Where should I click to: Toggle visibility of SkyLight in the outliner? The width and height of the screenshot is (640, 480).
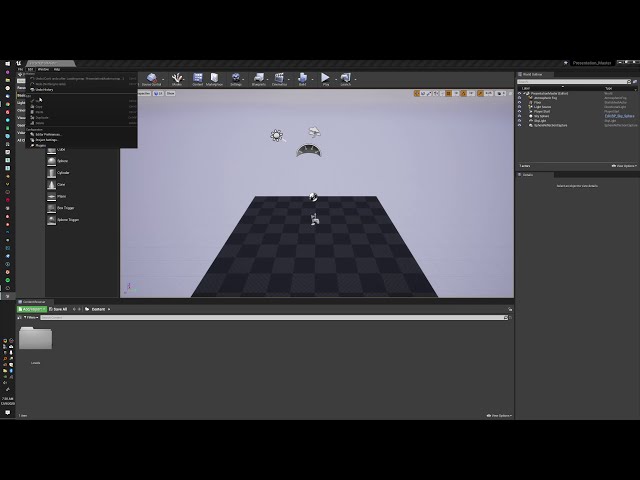520,121
